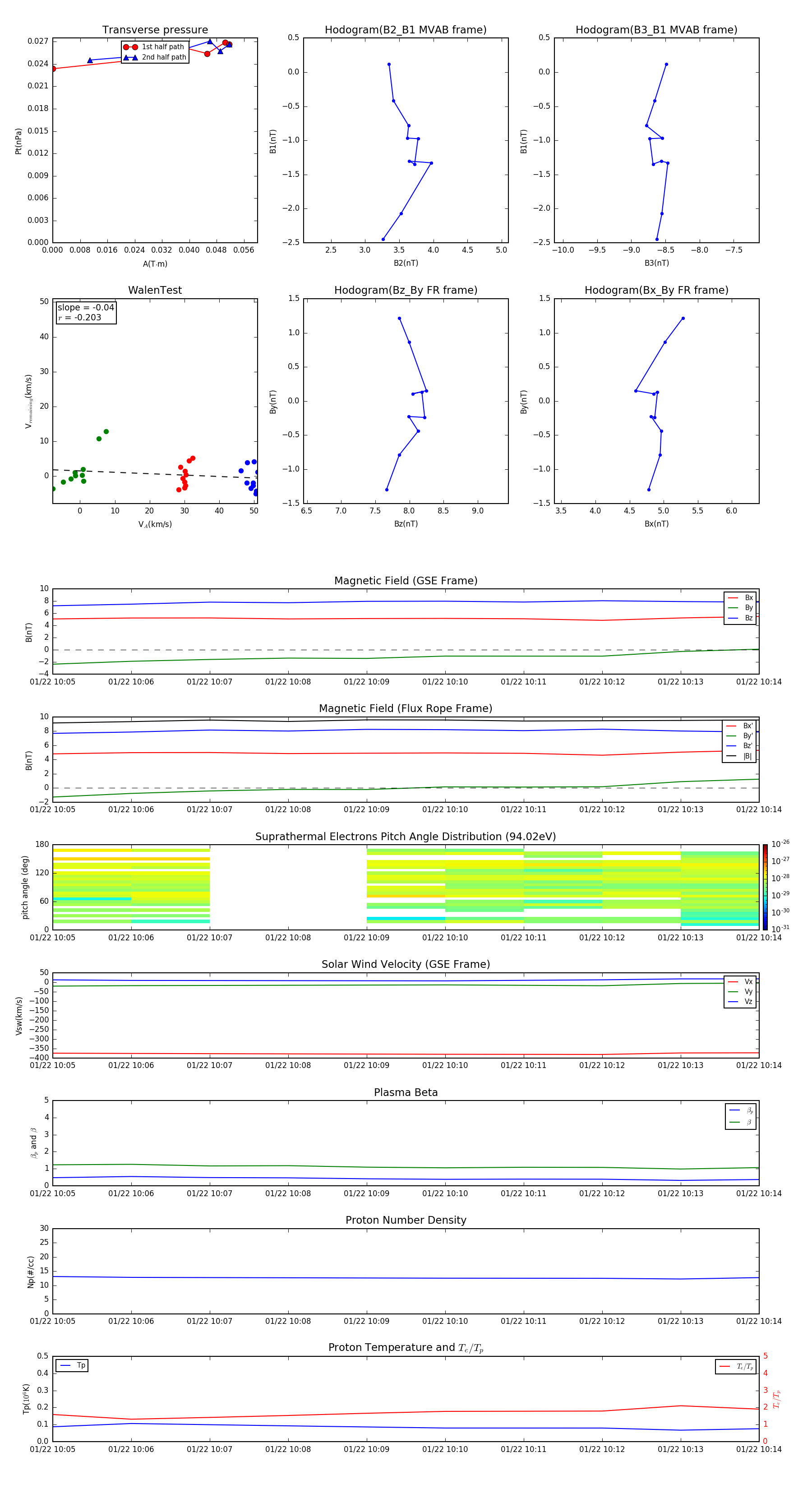The width and height of the screenshot is (812, 1489).
Task: Click the "B2(nT)" x-axis label
Action: click(406, 264)
